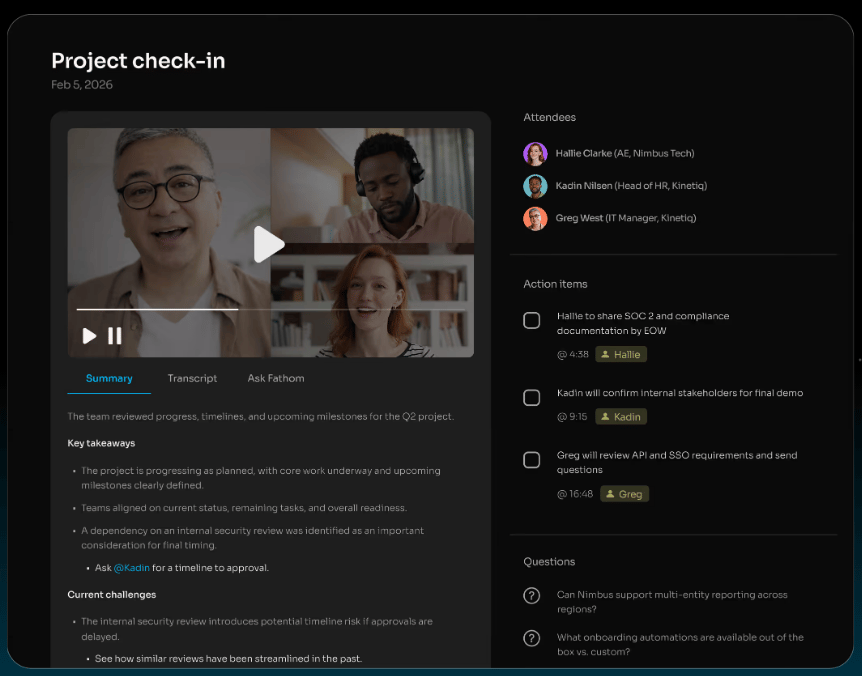This screenshot has height=676, width=862.
Task: Click the Project check-in title
Action: pyautogui.click(x=138, y=61)
